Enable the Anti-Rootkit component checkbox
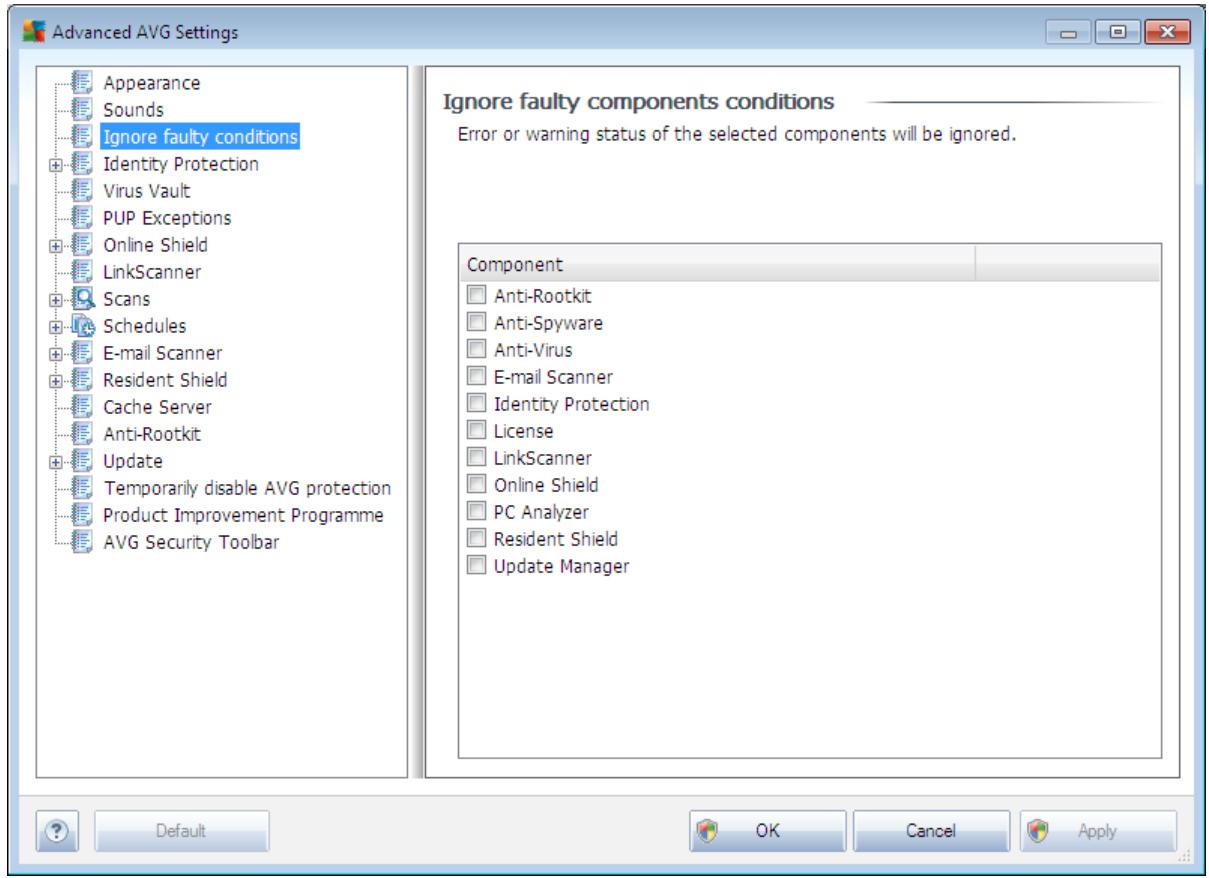The image size is (1209, 878). pyautogui.click(x=476, y=296)
